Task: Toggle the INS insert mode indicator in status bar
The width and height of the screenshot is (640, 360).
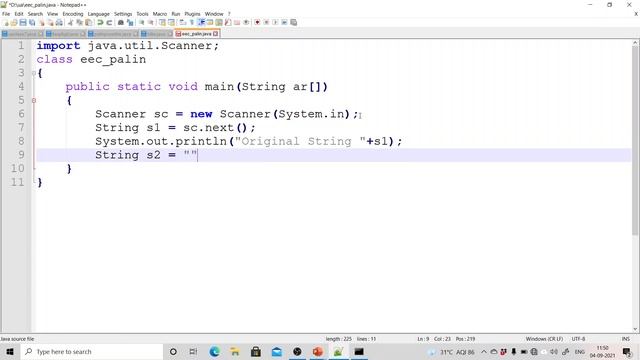Action: (x=625, y=339)
